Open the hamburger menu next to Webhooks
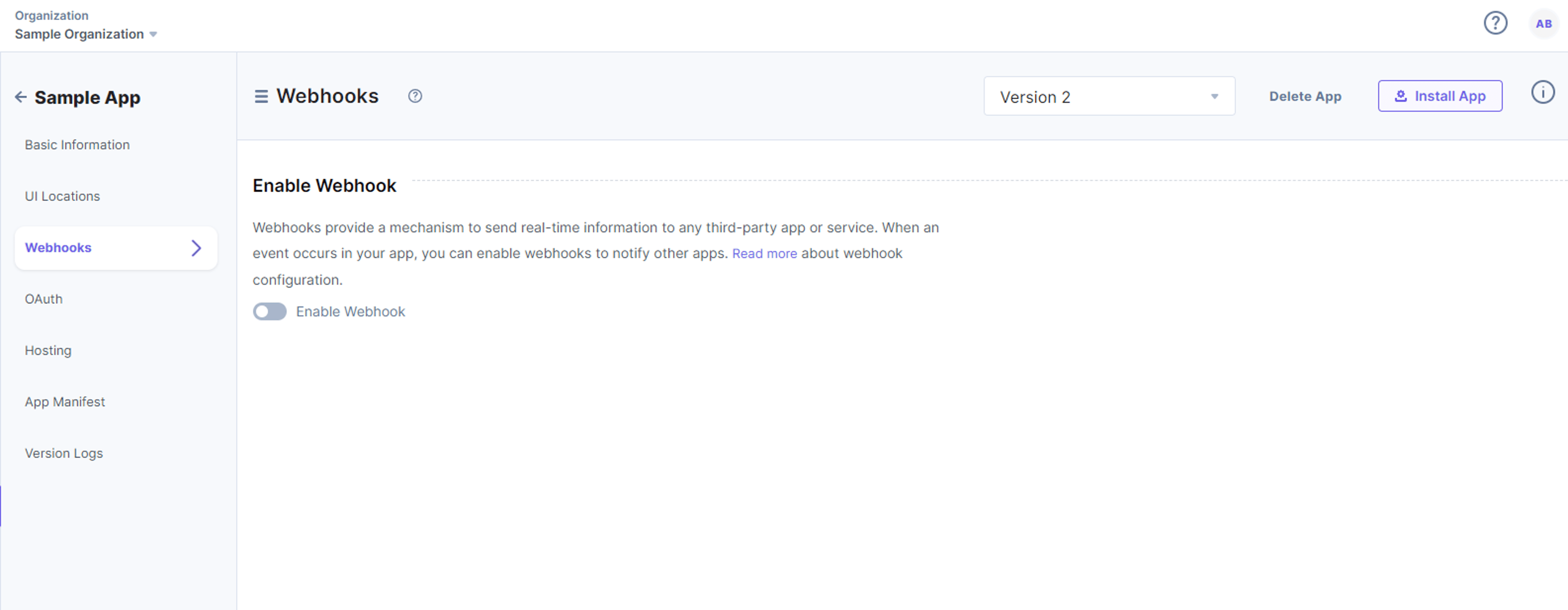The image size is (1568, 610). pos(261,96)
